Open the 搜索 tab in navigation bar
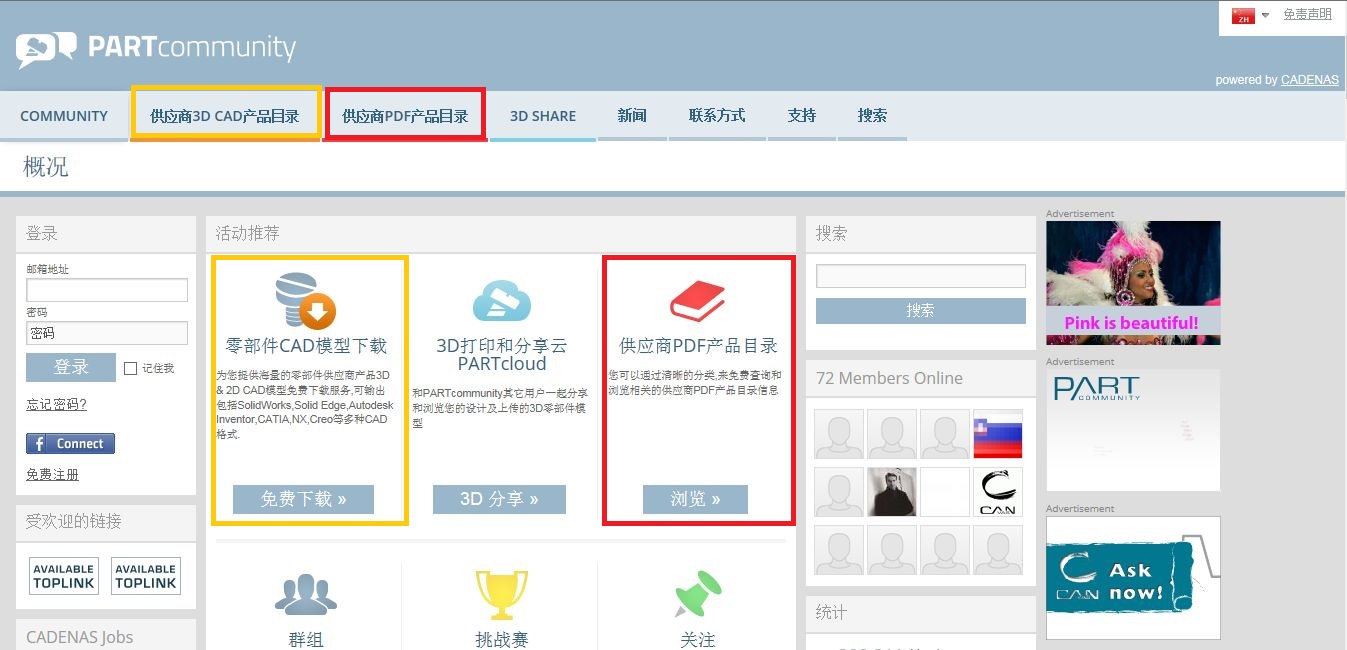 [872, 116]
